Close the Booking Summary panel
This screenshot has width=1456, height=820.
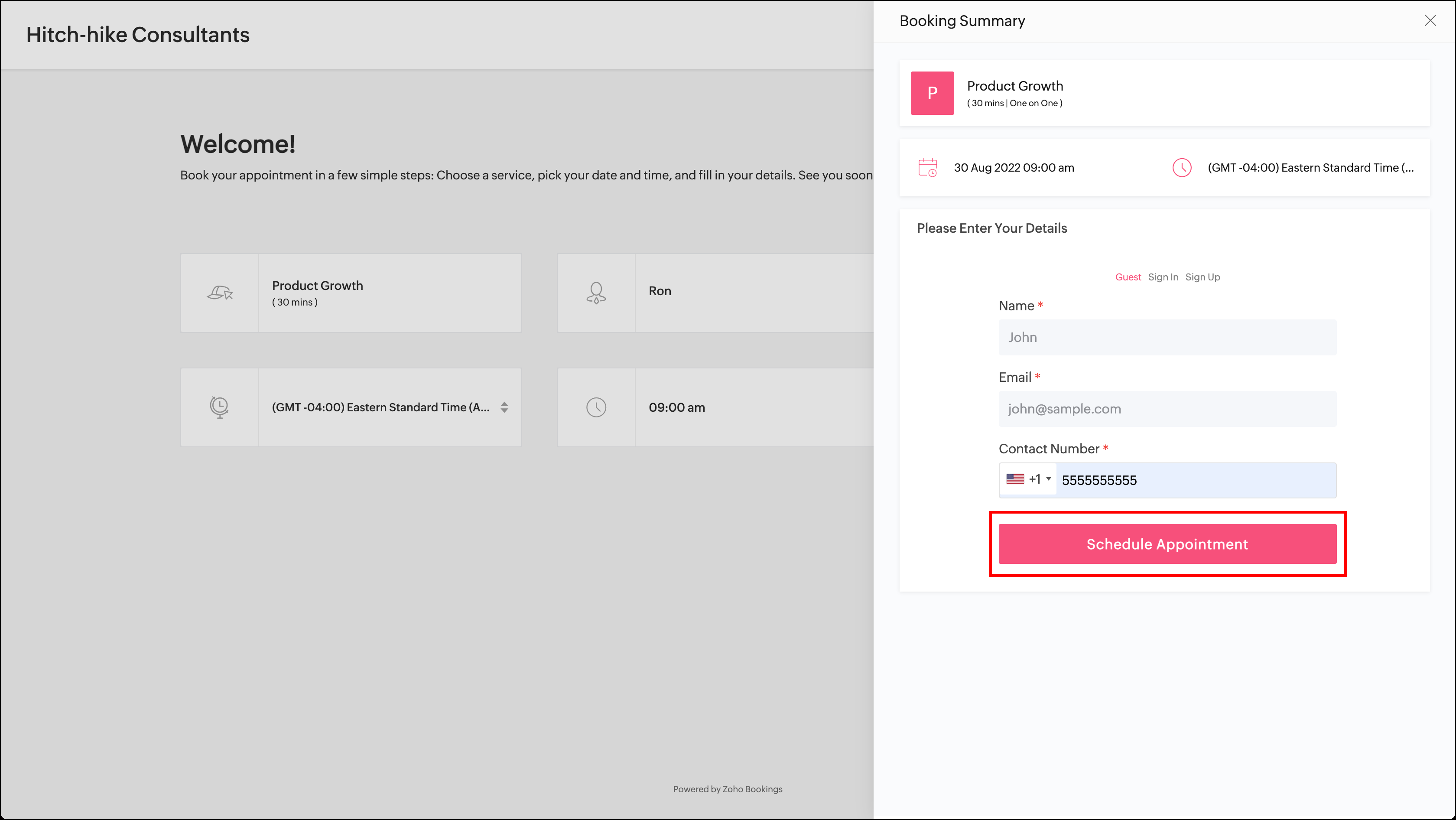[x=1430, y=20]
